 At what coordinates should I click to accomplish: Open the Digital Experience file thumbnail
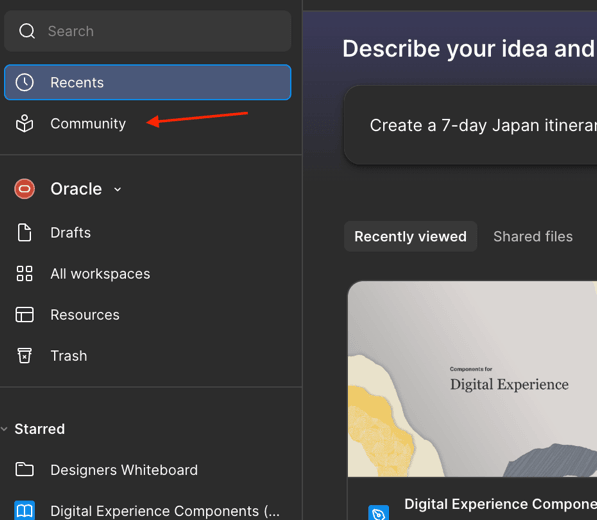pos(472,379)
